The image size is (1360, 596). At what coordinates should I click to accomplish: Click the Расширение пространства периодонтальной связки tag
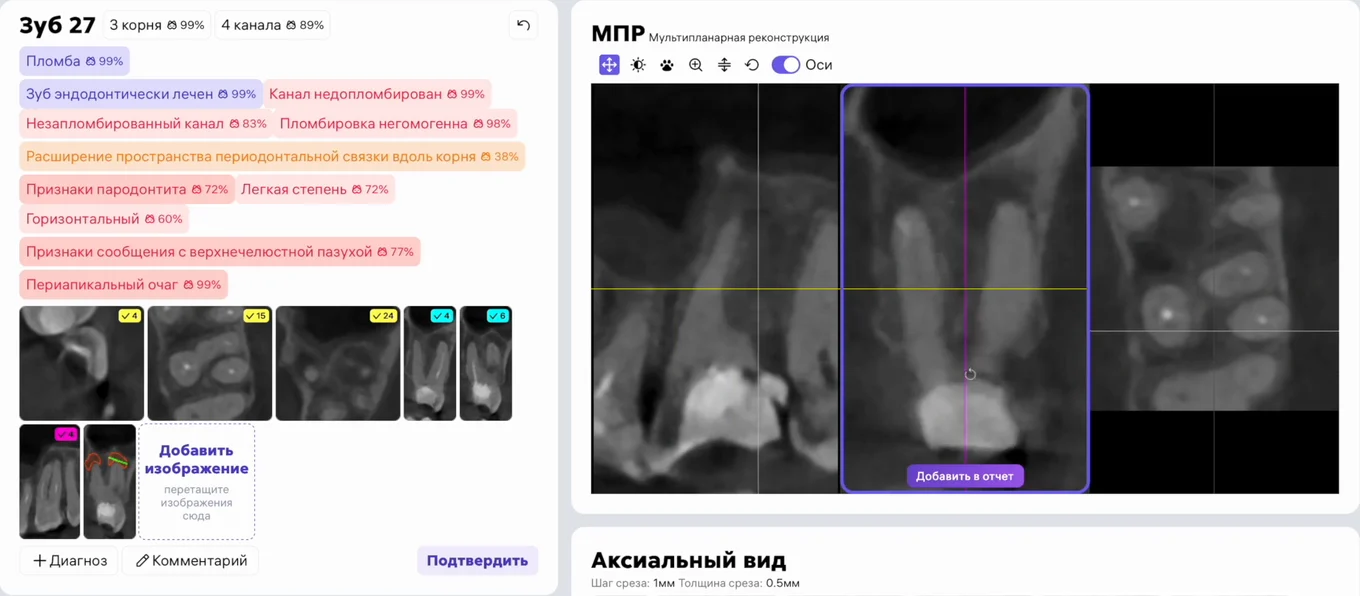pos(272,157)
